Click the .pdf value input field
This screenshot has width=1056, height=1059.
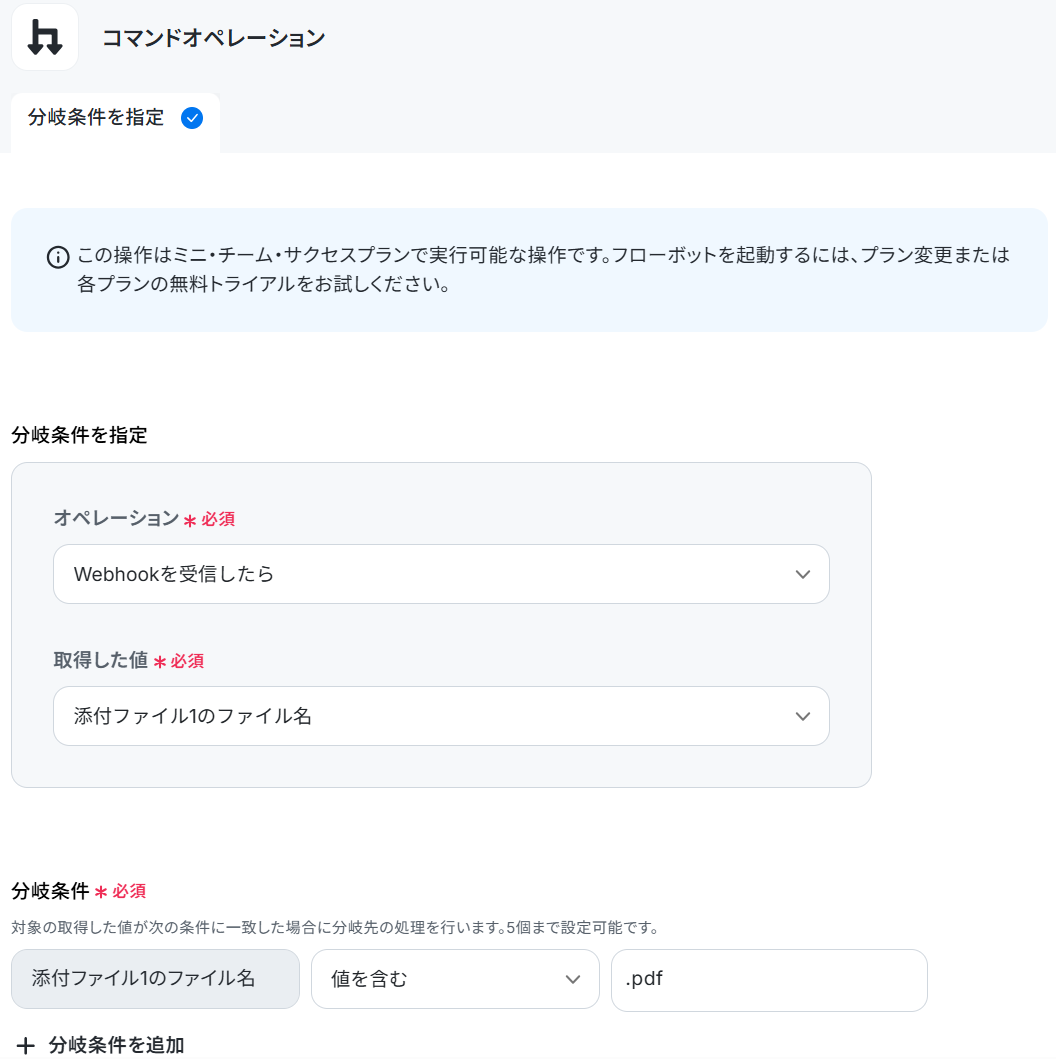pos(769,980)
